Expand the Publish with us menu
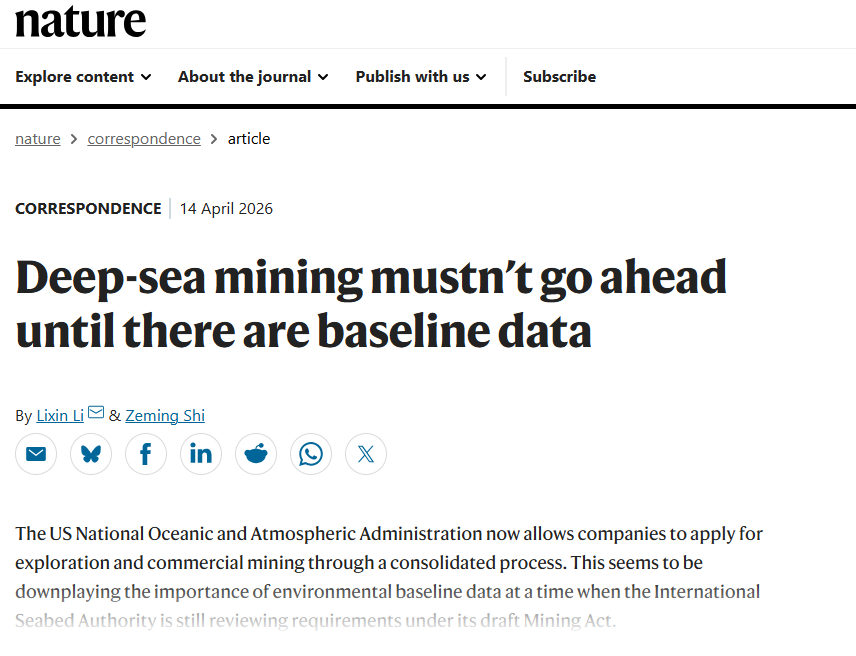856x656 pixels. click(x=421, y=77)
